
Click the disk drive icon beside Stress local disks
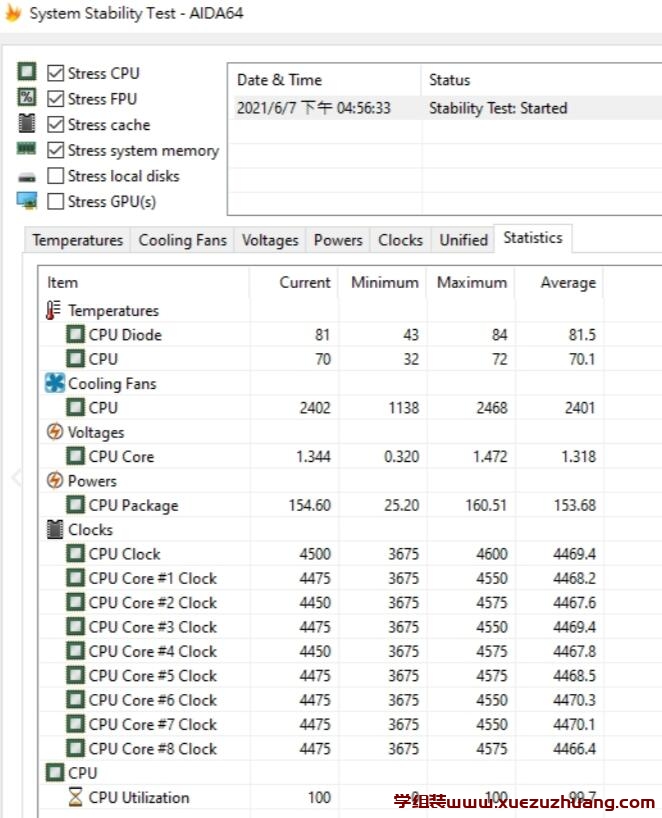(x=27, y=177)
